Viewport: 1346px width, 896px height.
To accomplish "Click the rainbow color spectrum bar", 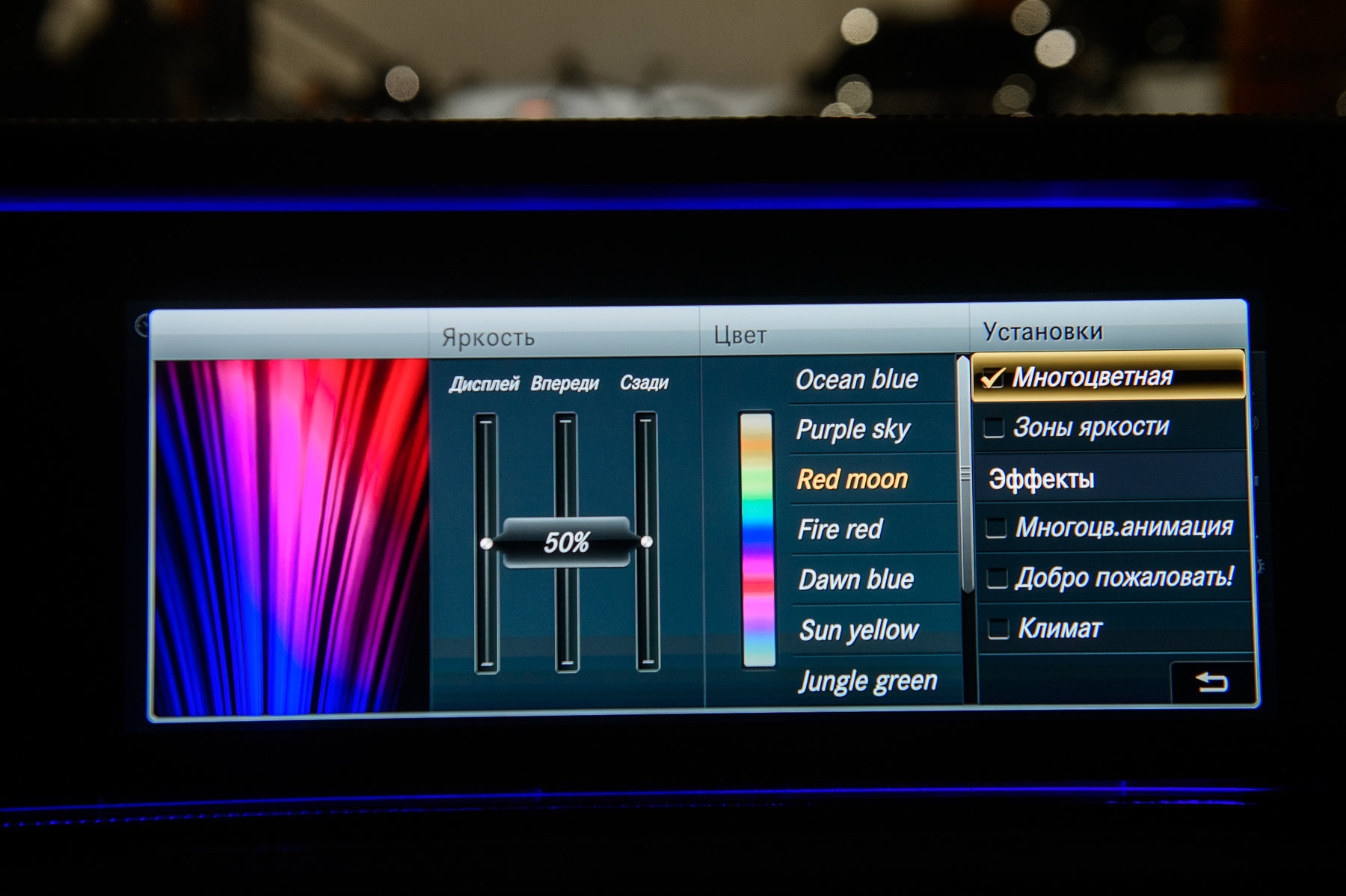I will pyautogui.click(x=757, y=538).
